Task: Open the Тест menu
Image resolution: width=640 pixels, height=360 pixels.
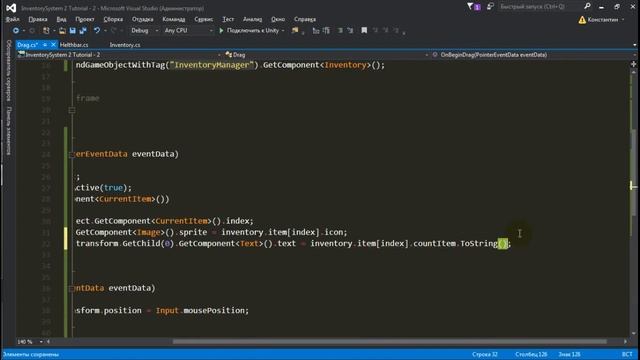Action: (228, 19)
